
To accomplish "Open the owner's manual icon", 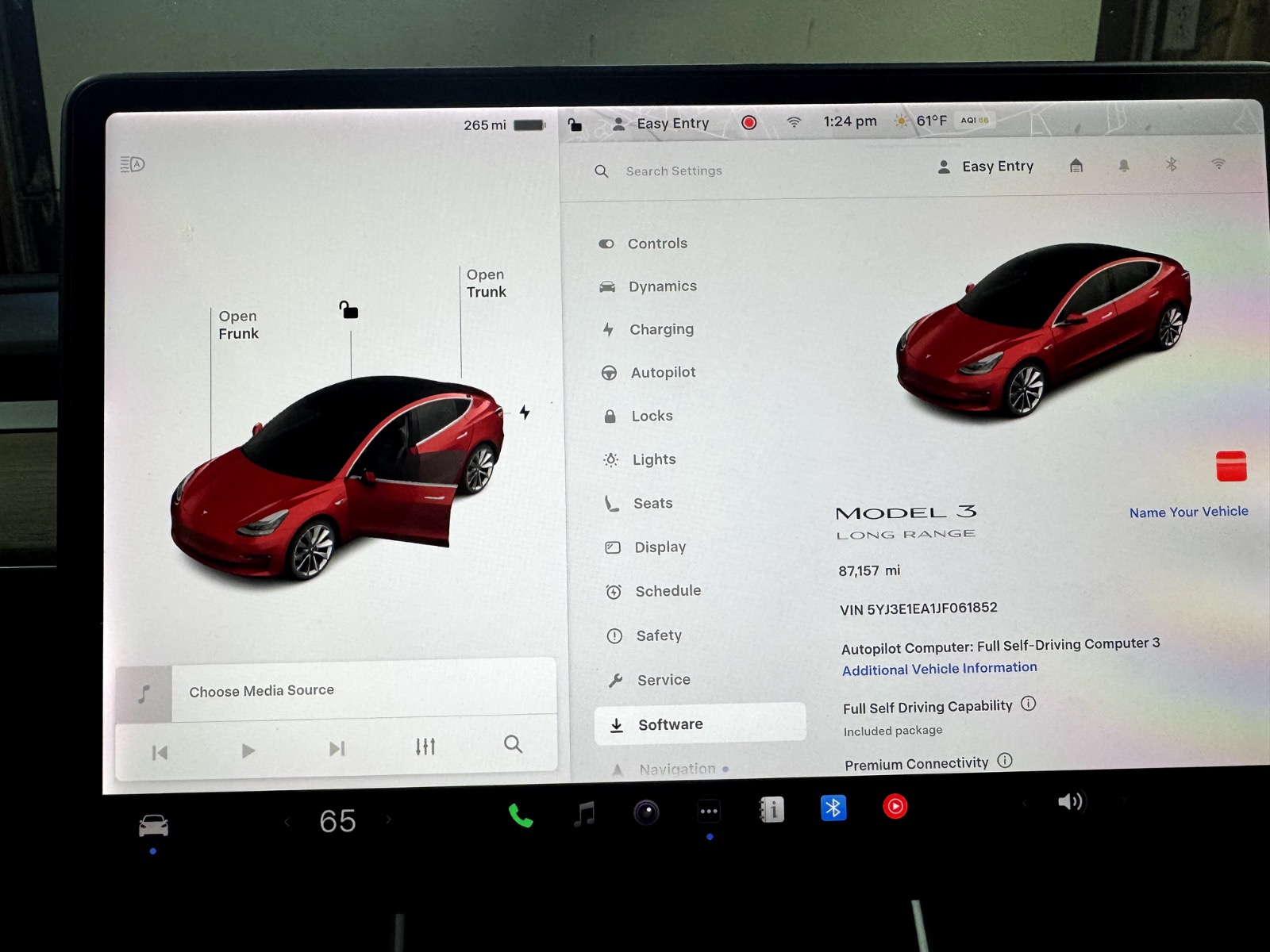I will [x=772, y=810].
